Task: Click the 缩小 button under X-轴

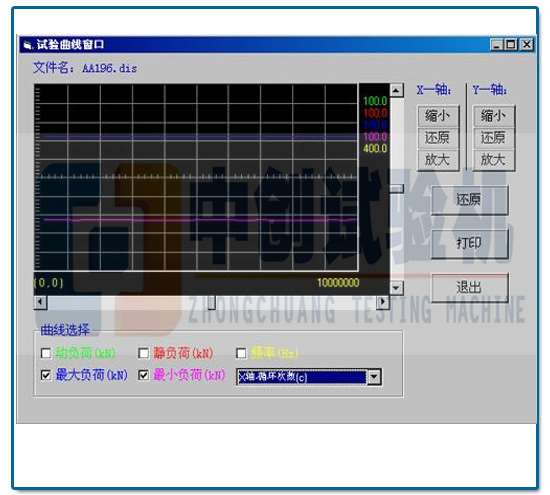Action: pos(438,116)
